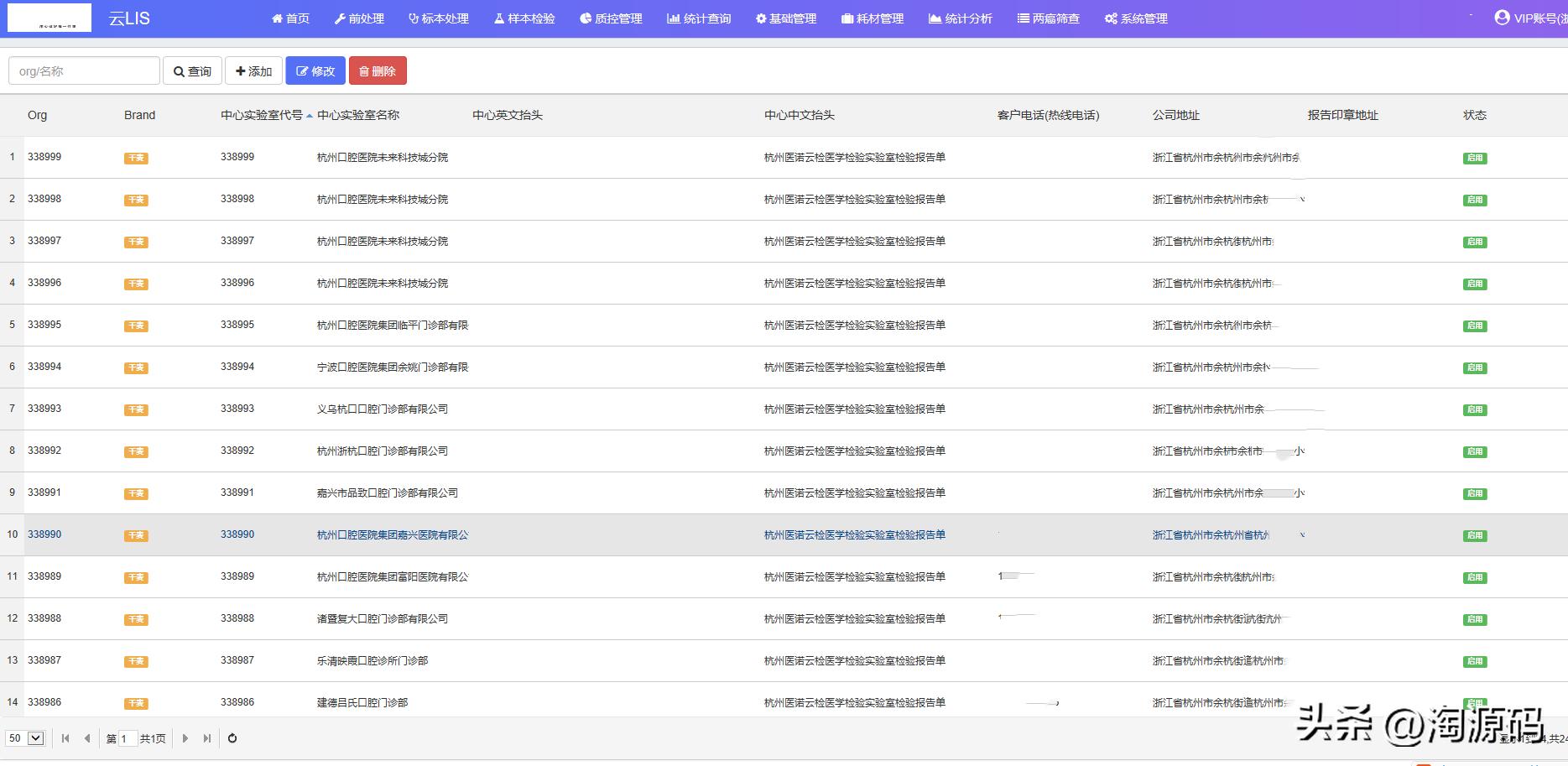Click the VIP account user icon
Viewport: 1568px width, 766px height.
pos(1502,18)
